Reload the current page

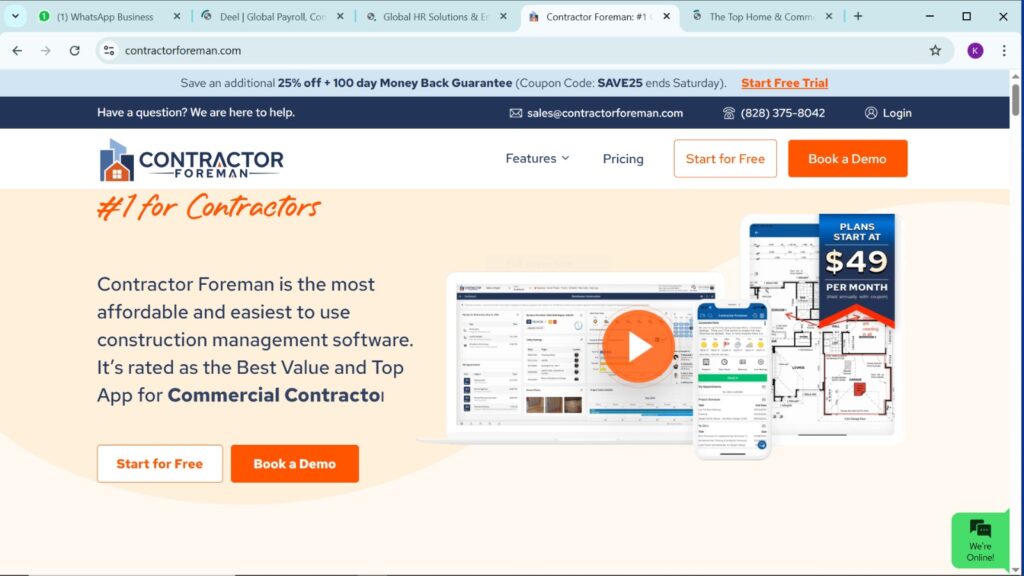(x=74, y=50)
